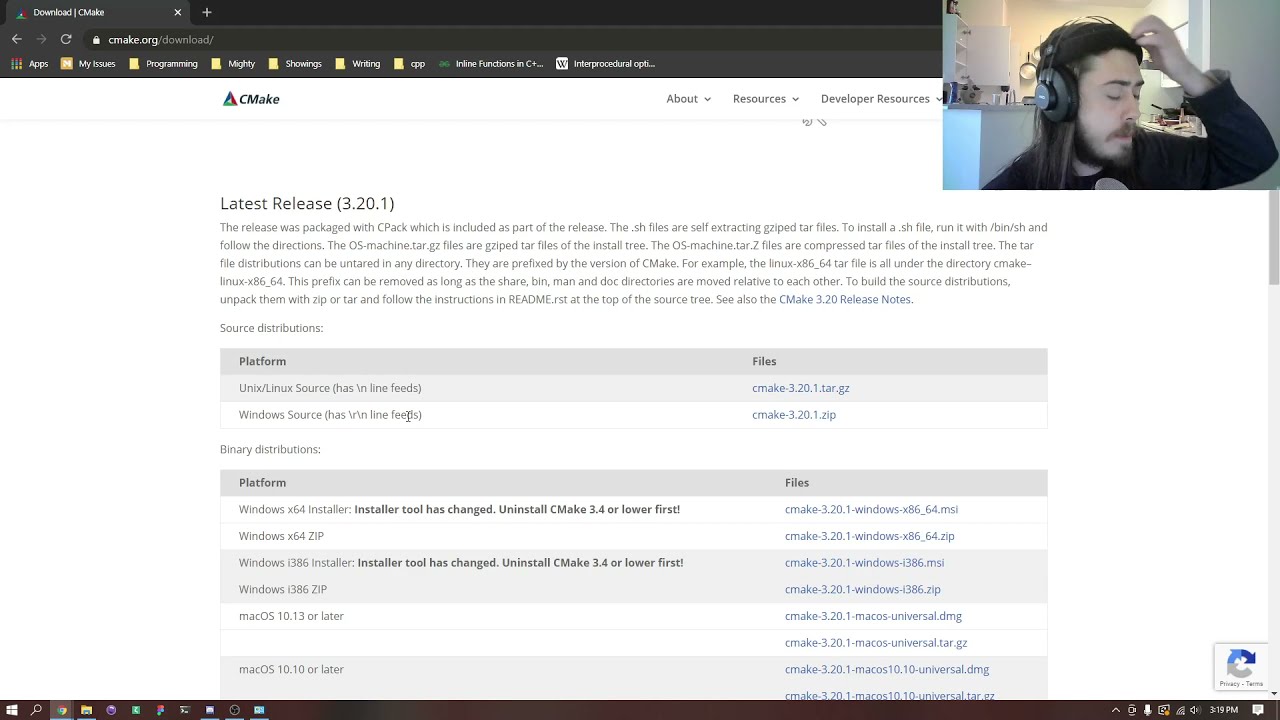The width and height of the screenshot is (1280, 720).
Task: Click the microphone tray icon
Action: pos(1147,710)
